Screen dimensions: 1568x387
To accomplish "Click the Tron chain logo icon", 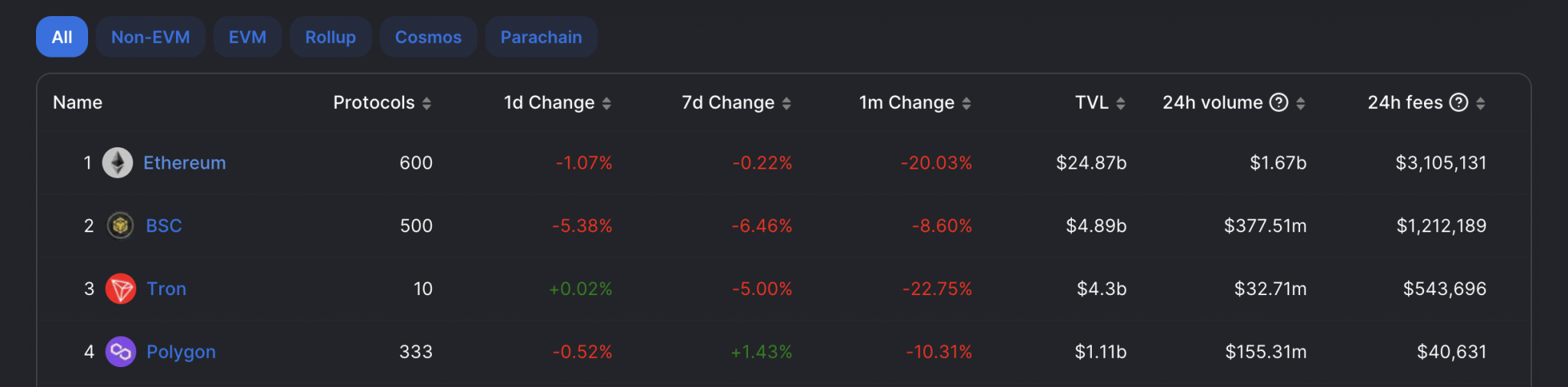I will [120, 289].
